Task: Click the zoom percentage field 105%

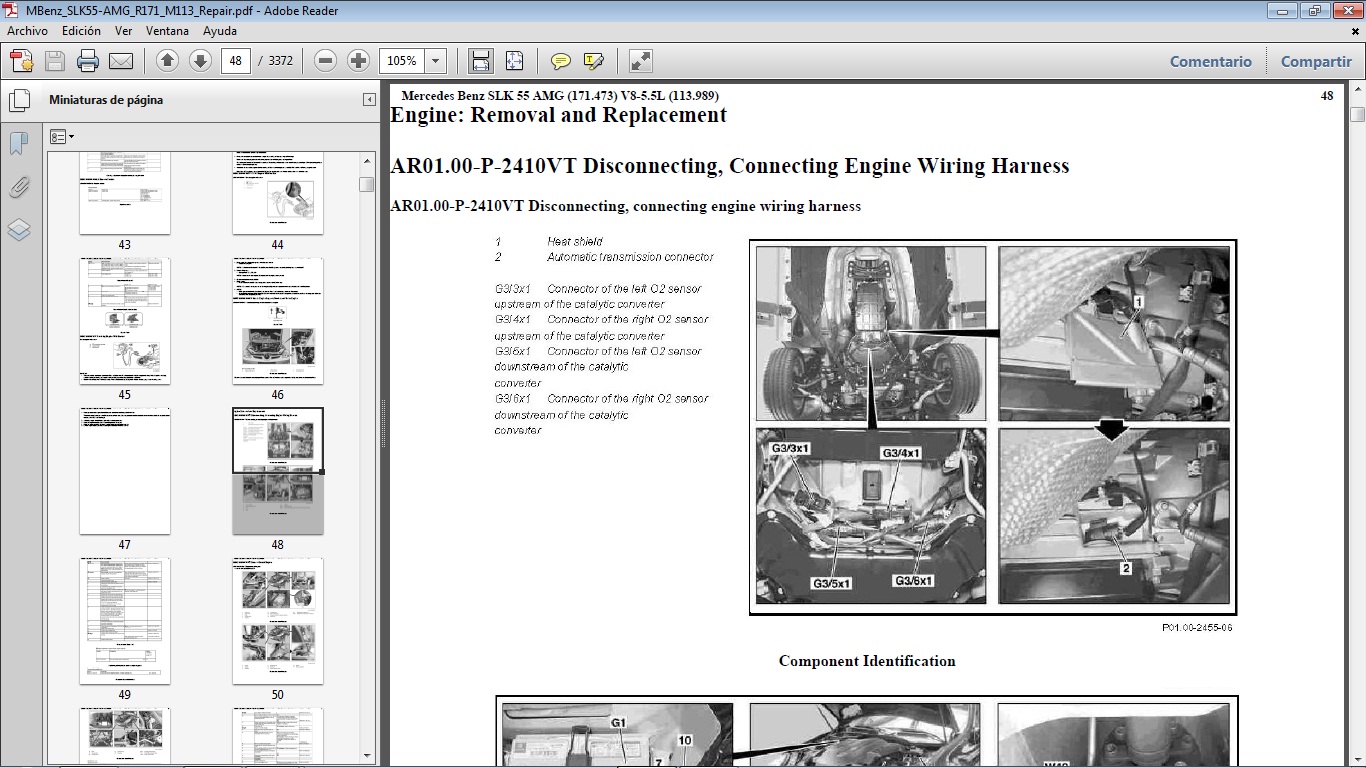Action: point(402,61)
